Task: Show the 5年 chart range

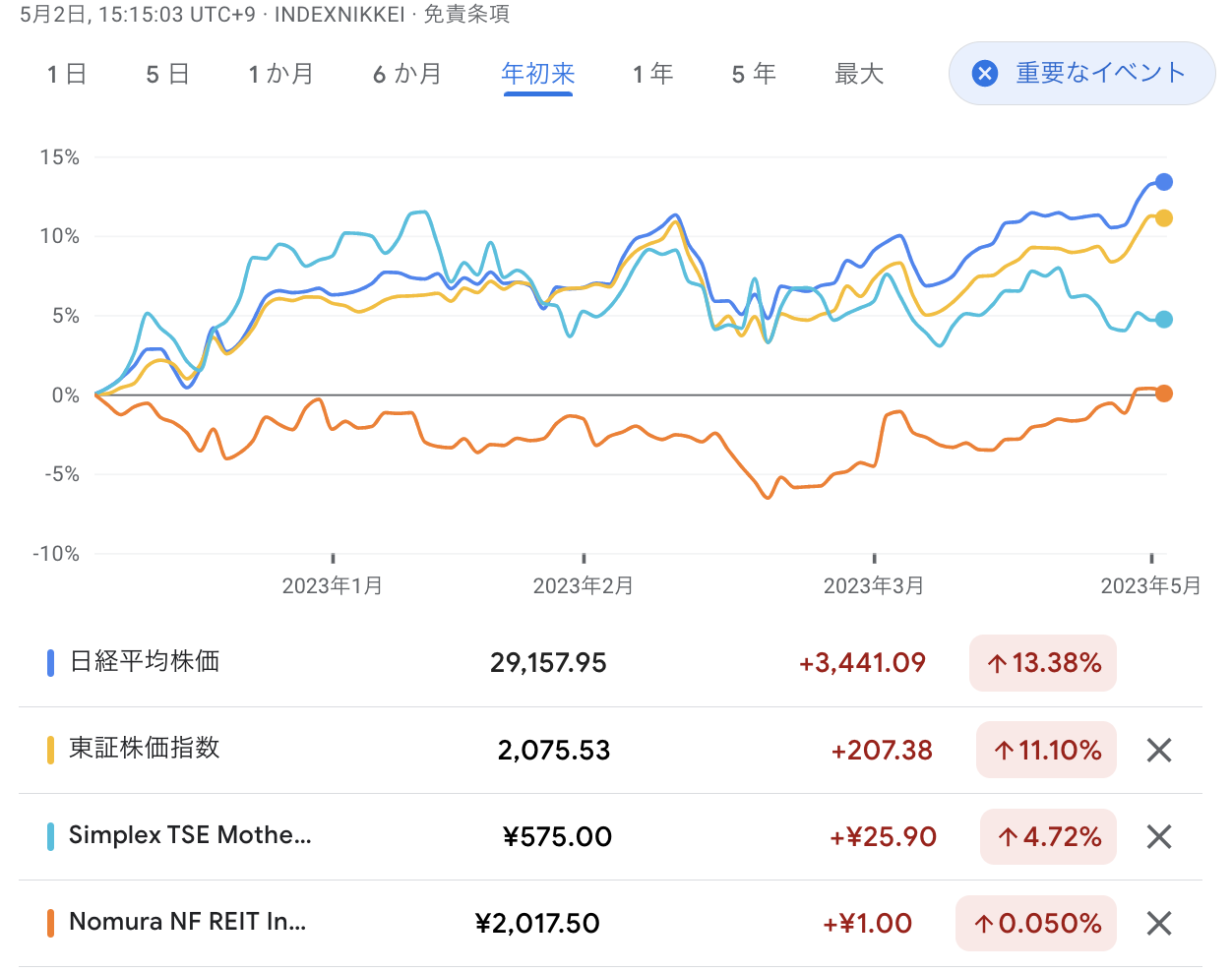Action: (754, 75)
